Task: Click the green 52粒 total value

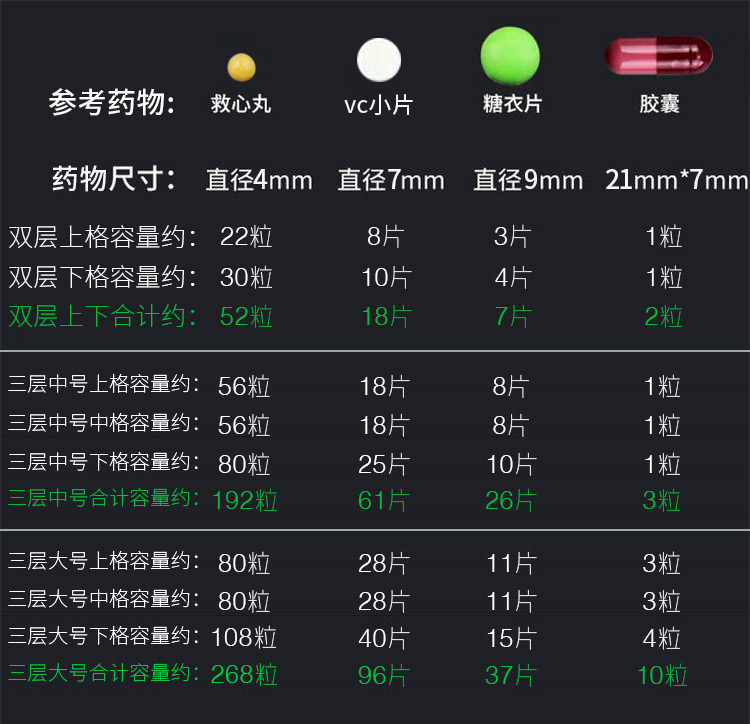Action: click(246, 317)
